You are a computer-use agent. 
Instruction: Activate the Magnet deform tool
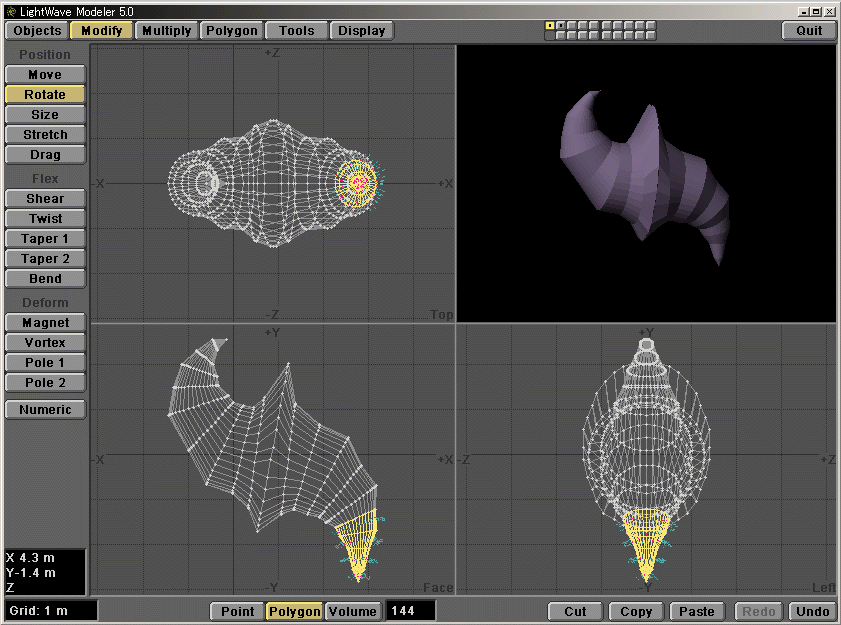[x=44, y=322]
